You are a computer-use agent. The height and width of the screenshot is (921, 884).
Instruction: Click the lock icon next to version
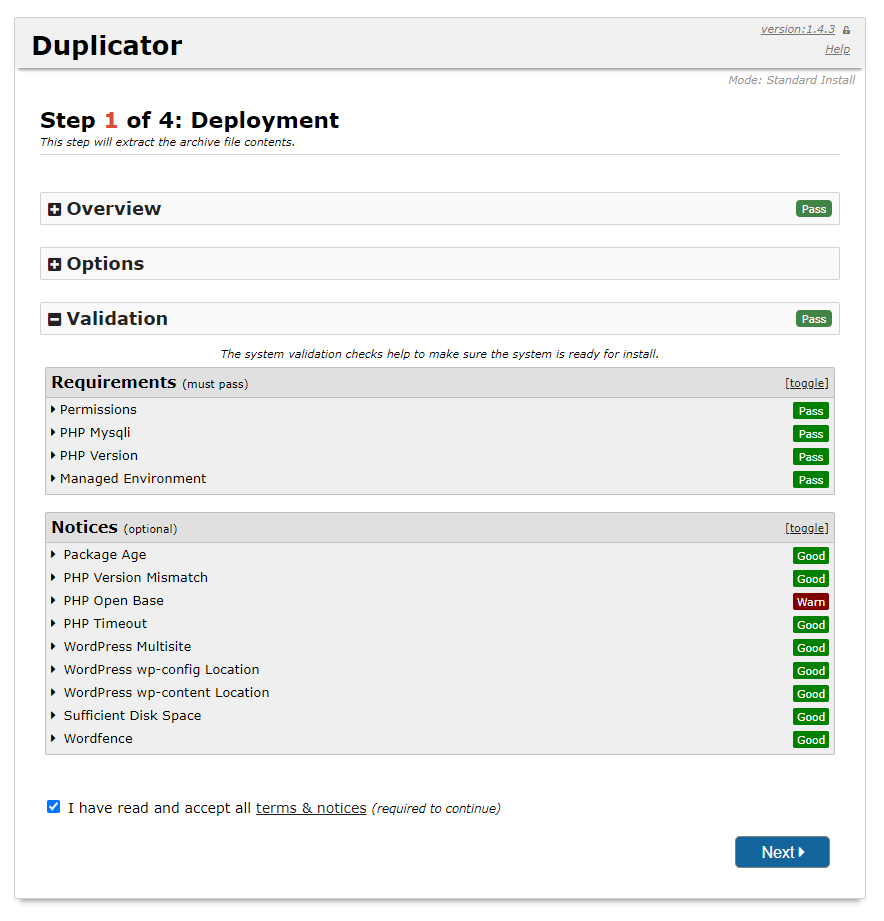(x=846, y=30)
